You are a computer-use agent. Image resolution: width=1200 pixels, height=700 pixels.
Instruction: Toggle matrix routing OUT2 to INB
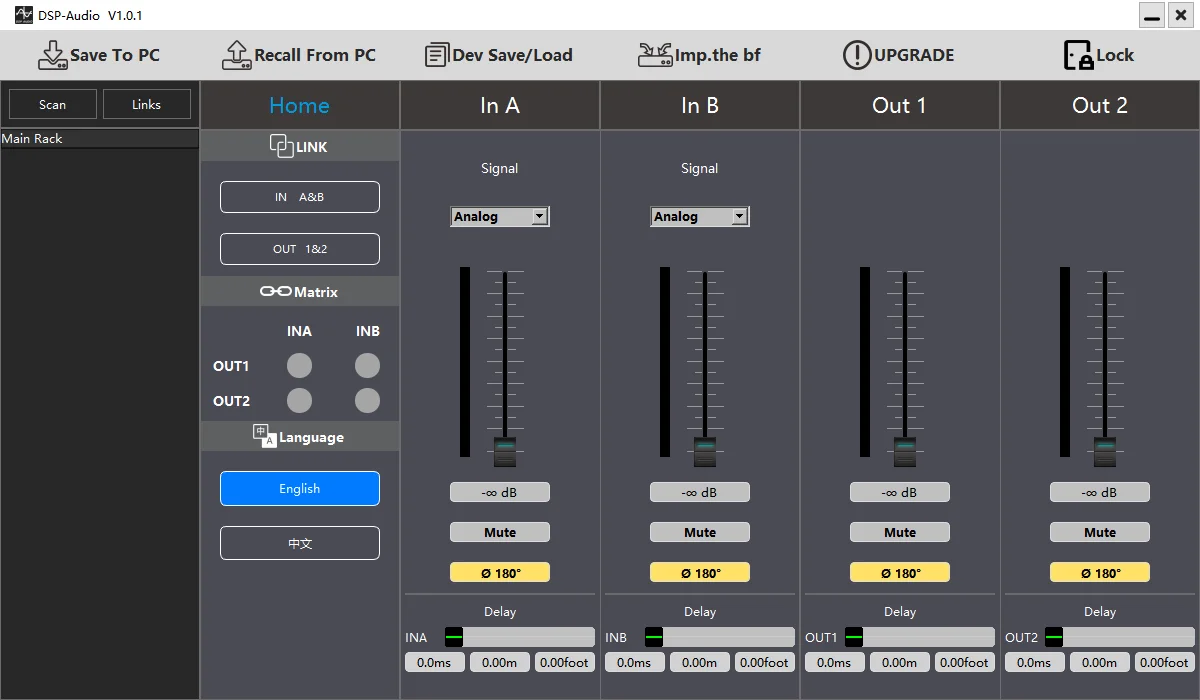point(367,401)
